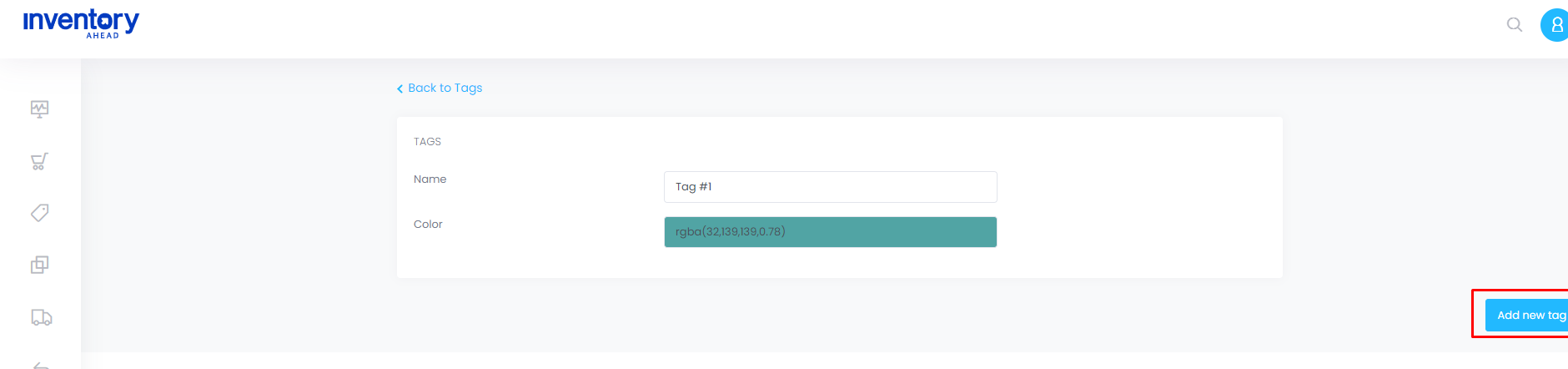
Task: Click the back chevron beside Back to Tags
Action: coord(400,88)
